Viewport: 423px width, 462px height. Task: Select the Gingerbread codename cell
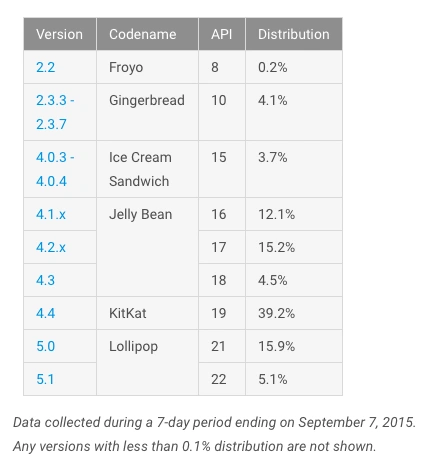(147, 112)
